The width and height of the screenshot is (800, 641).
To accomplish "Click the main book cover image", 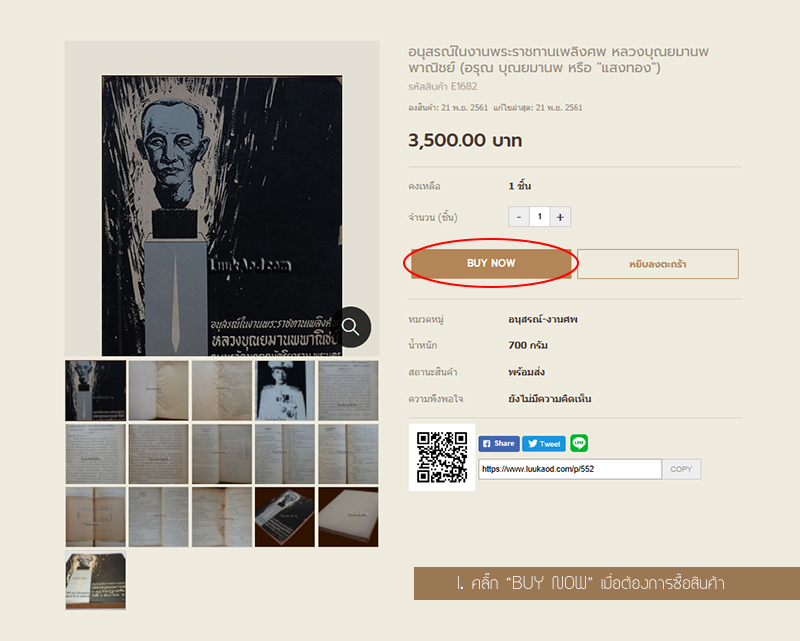I will point(222,215).
